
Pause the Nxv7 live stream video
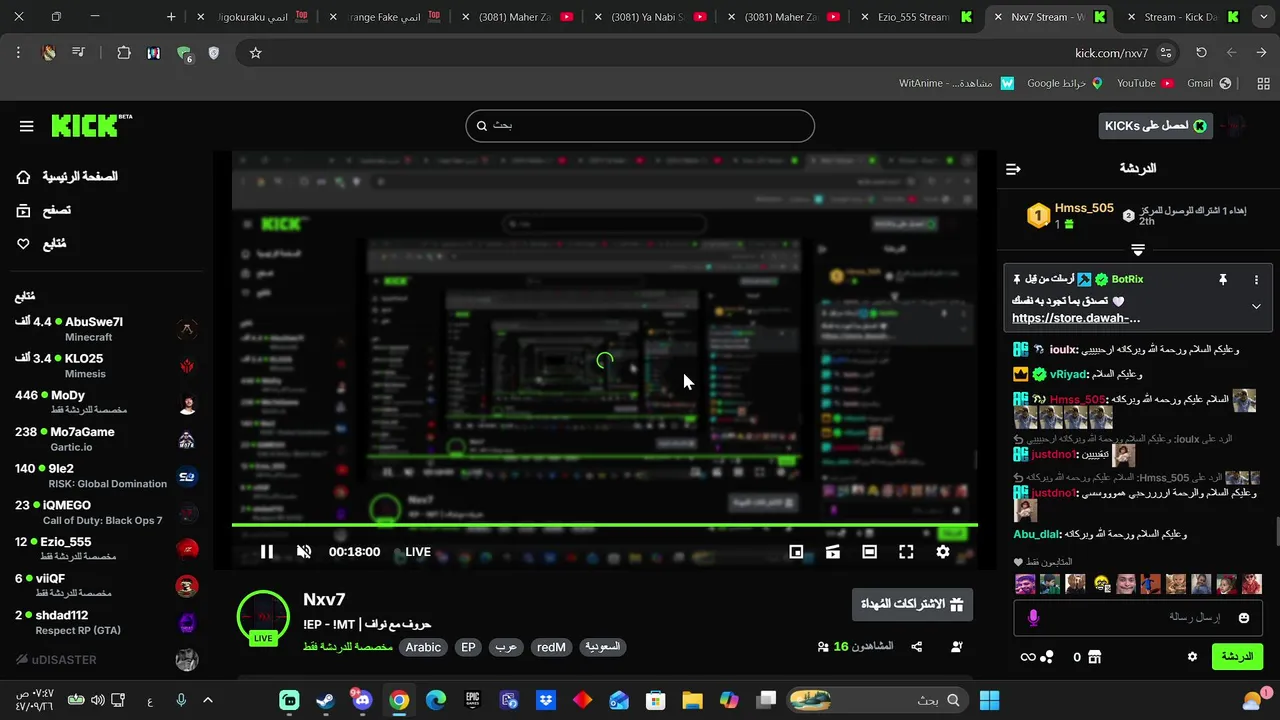coord(267,552)
